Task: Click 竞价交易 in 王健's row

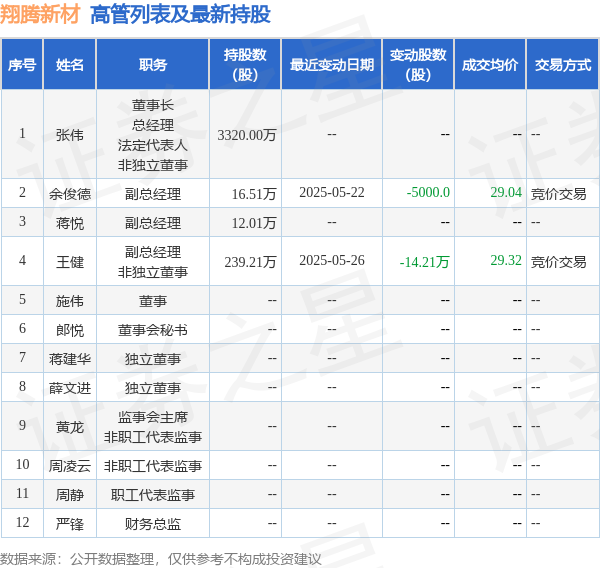Action: point(559,262)
